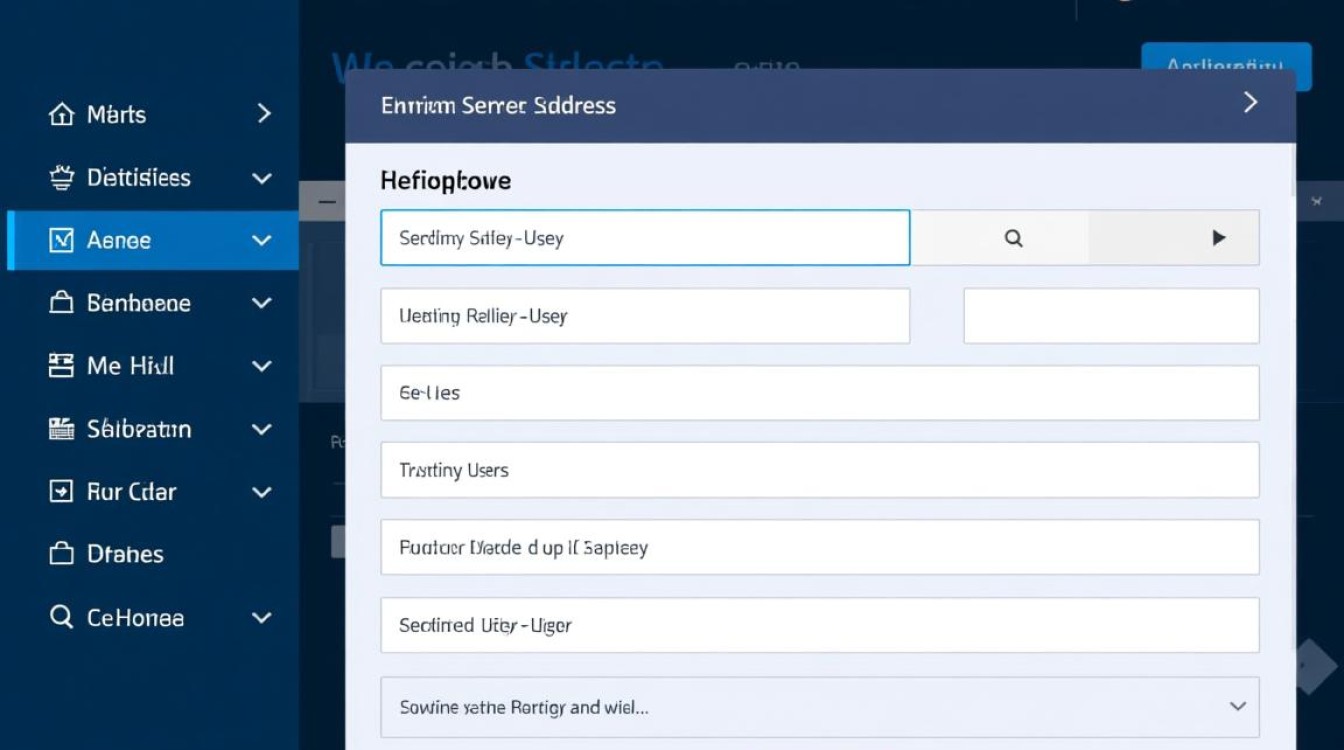
Task: Click the Trastiny Users input field
Action: 819,470
